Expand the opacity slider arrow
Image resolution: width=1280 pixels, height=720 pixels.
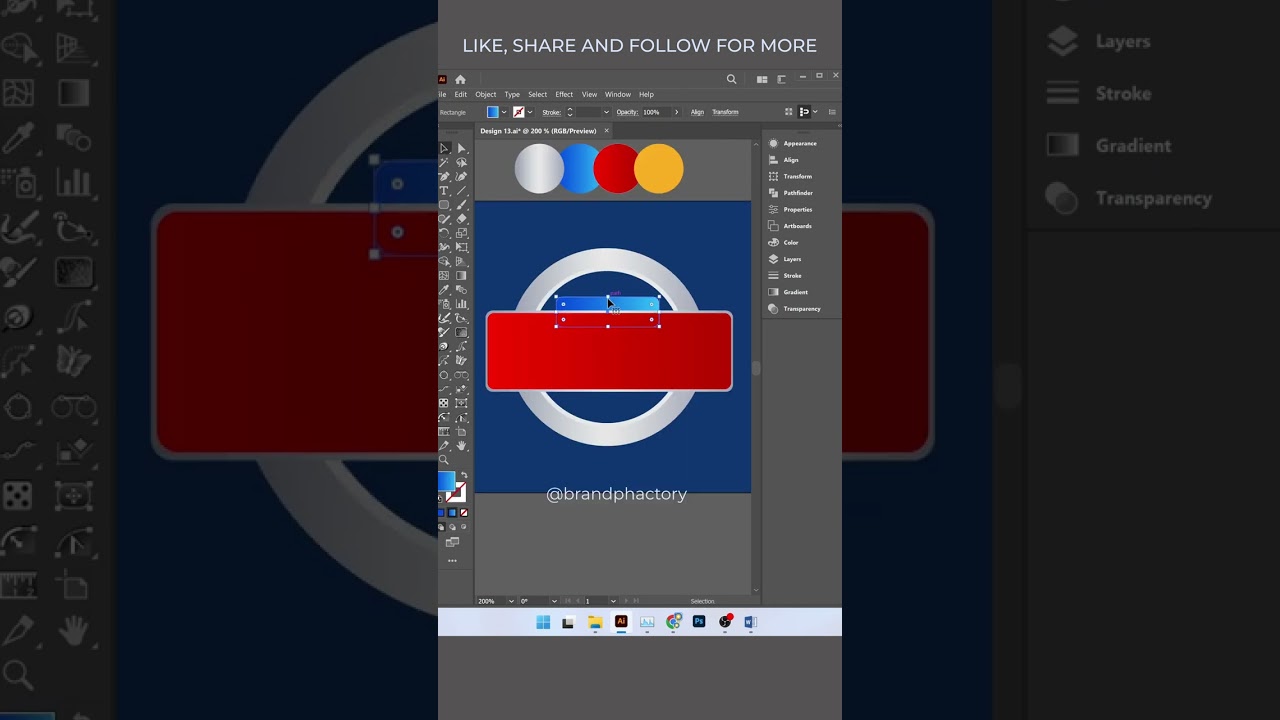tap(677, 112)
